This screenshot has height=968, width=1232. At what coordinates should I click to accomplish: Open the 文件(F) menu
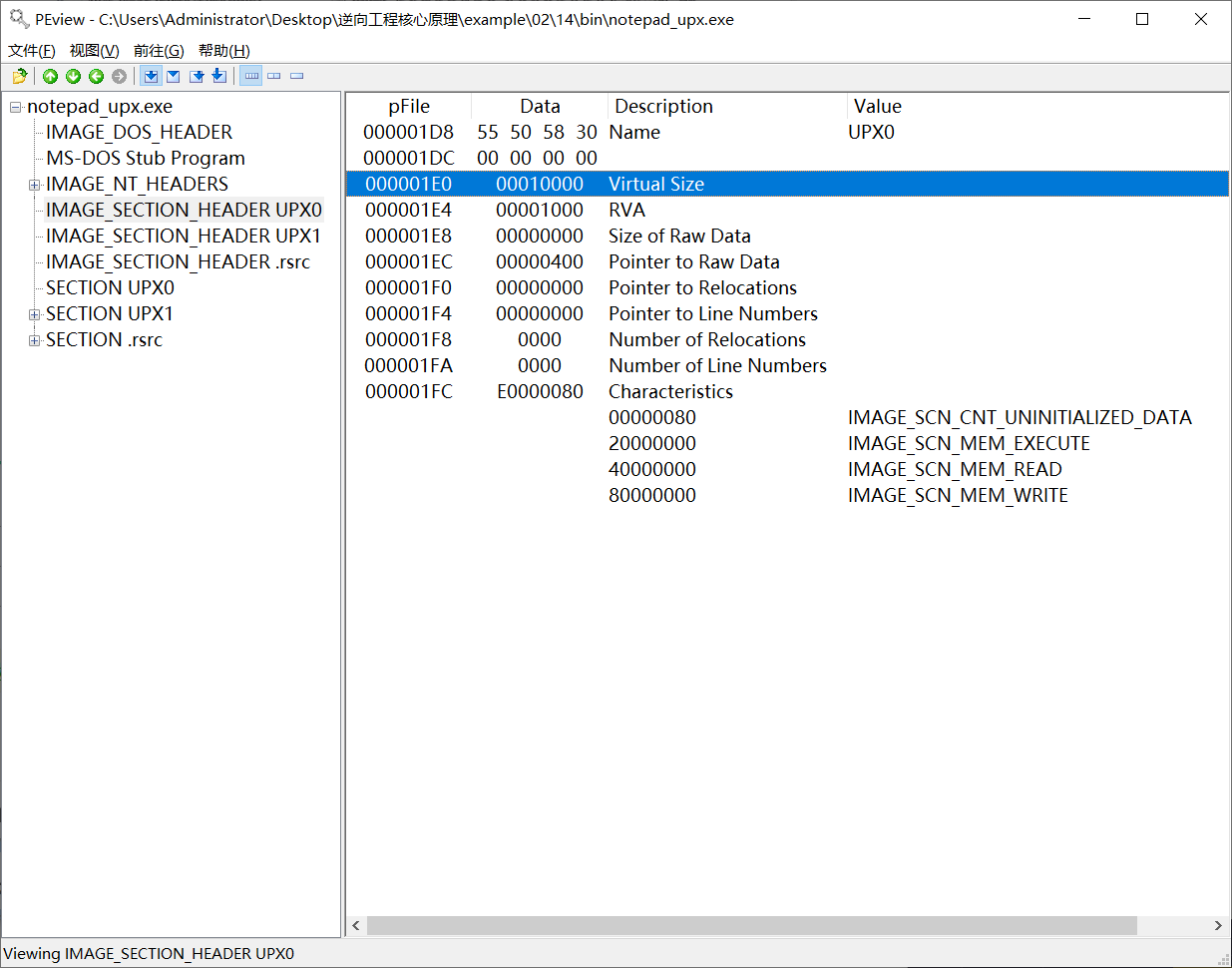click(32, 51)
